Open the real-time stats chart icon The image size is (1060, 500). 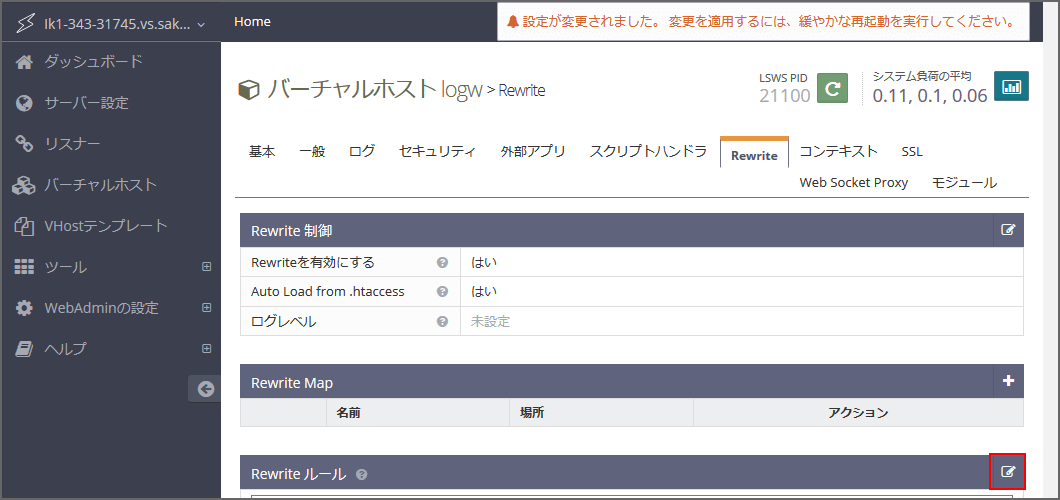click(1012, 87)
